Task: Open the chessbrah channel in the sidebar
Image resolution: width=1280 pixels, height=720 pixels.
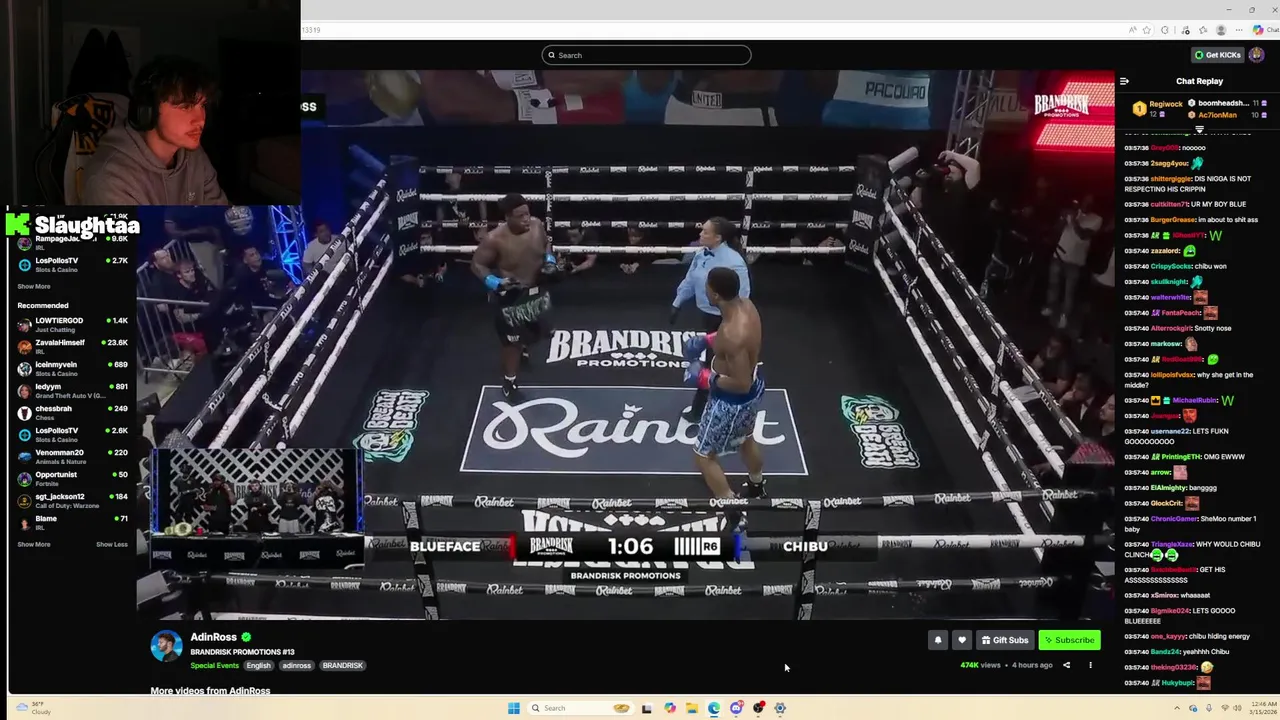Action: pos(73,412)
